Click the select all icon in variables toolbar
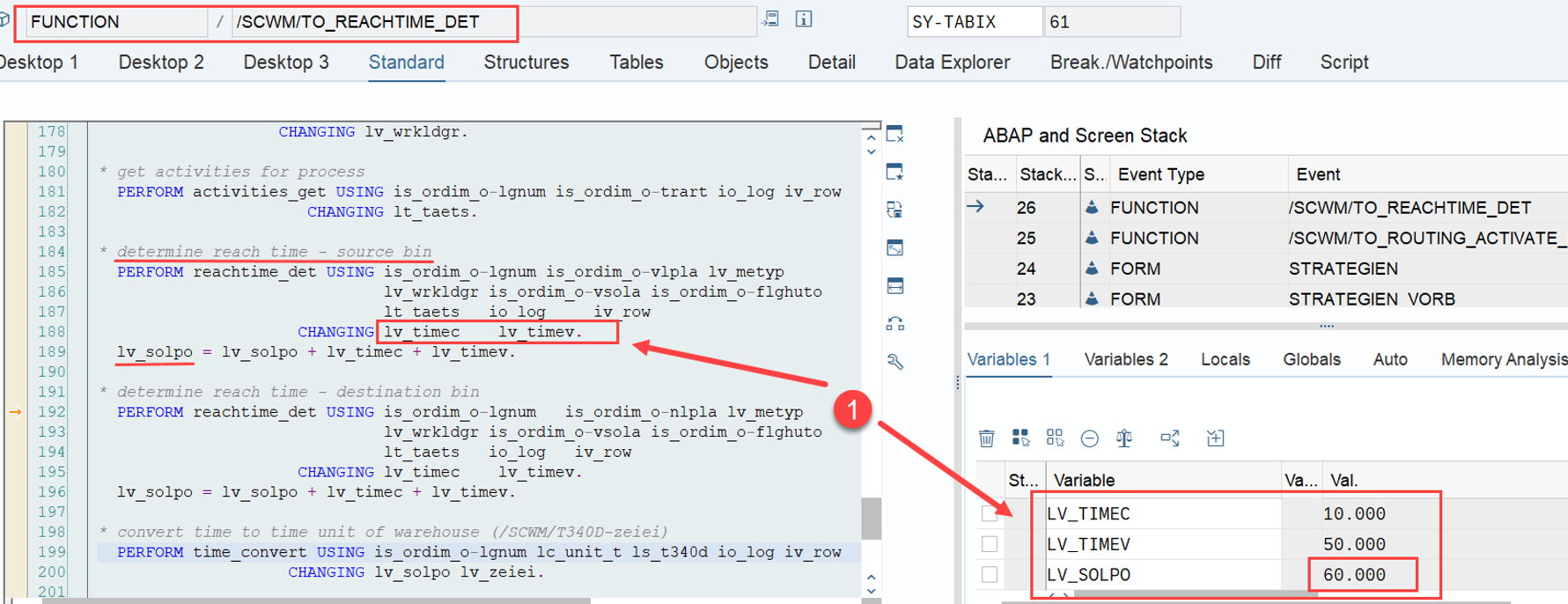The height and width of the screenshot is (604, 1568). [x=1021, y=438]
